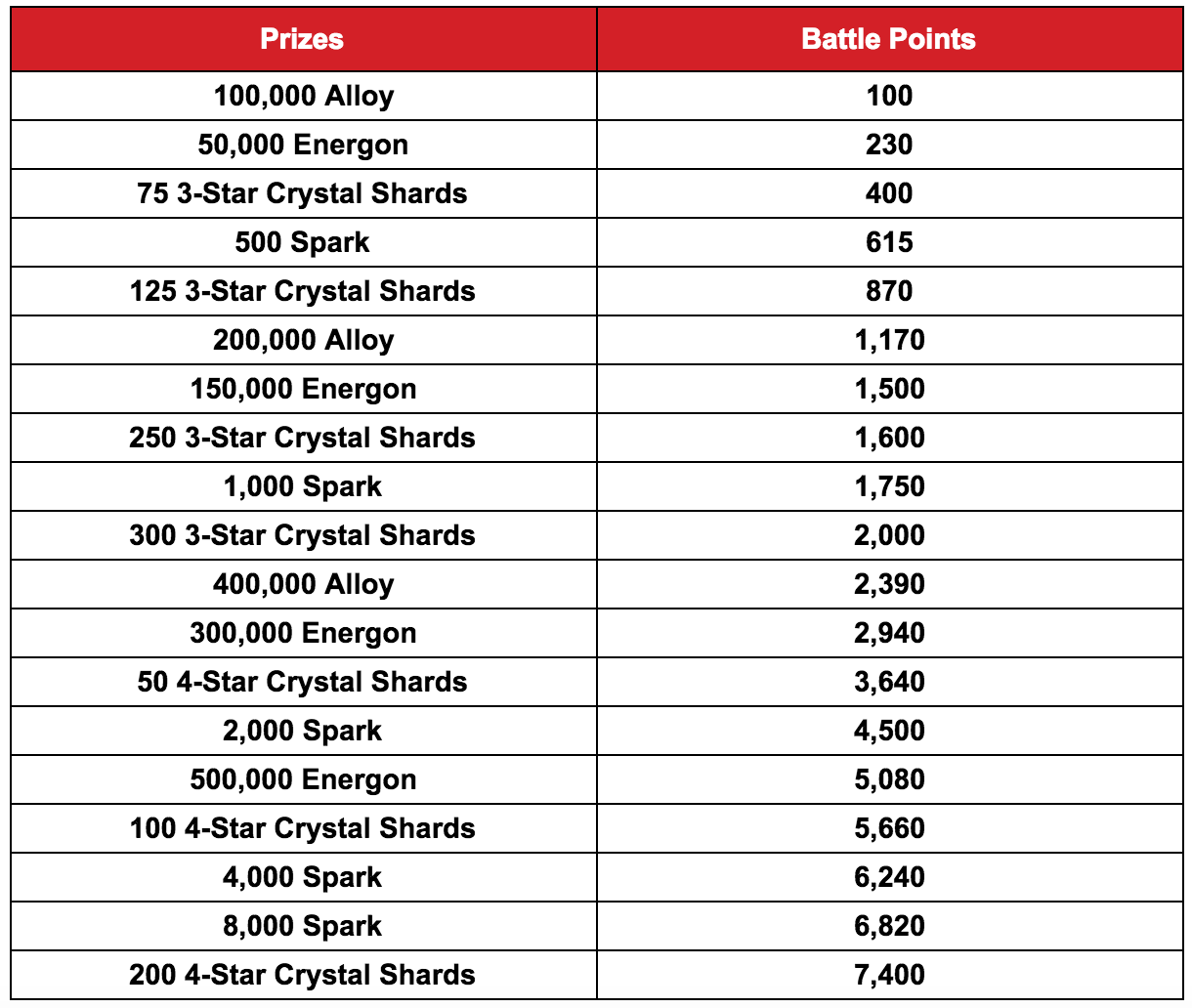Screen dimensions: 1192x1008
Task: Click the 400,000 Alloy prize cell
Action: click(x=303, y=584)
